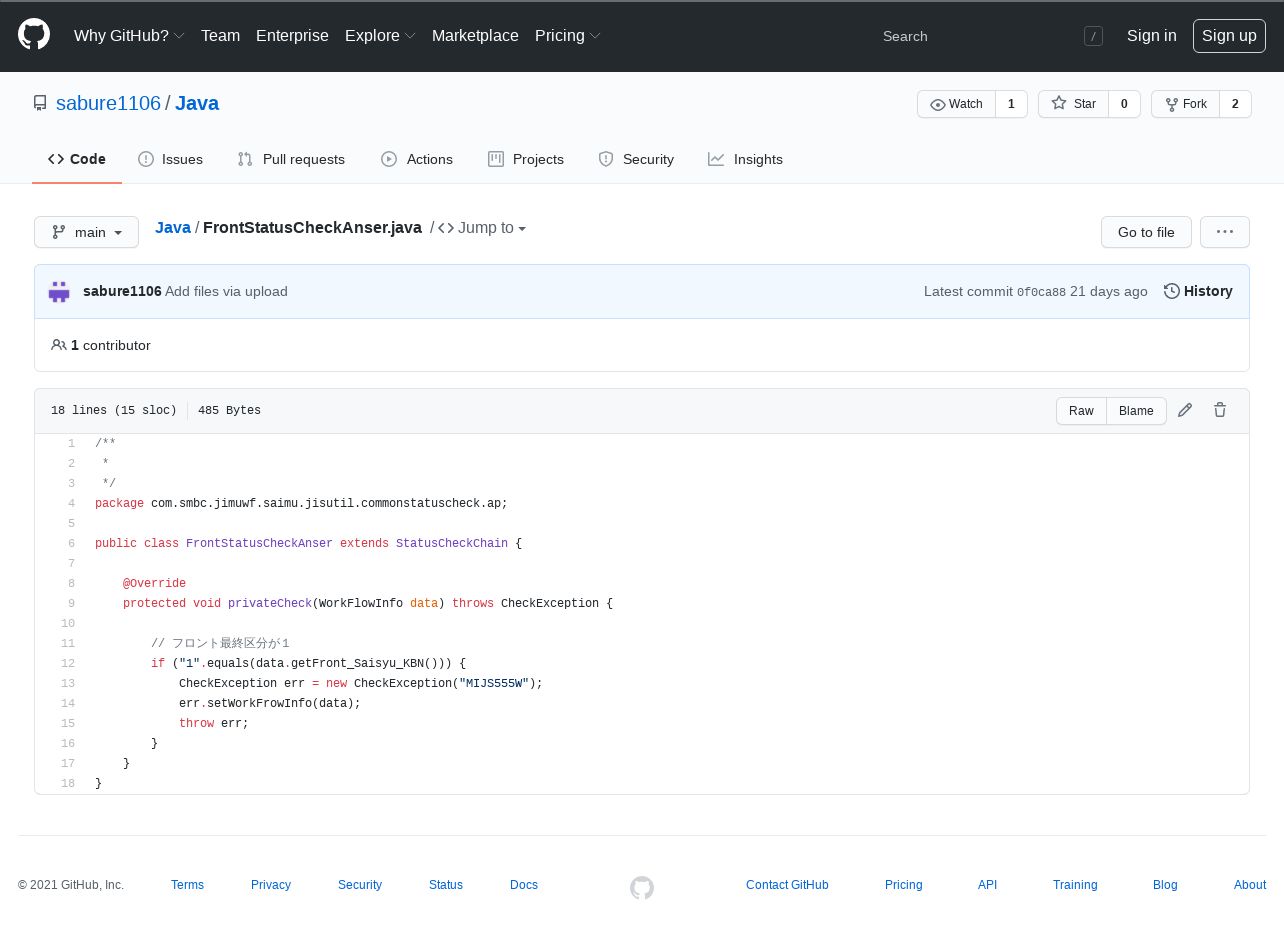Viewport: 1284px width, 950px height.
Task: Open the three-dots more options button
Action: tap(1225, 232)
